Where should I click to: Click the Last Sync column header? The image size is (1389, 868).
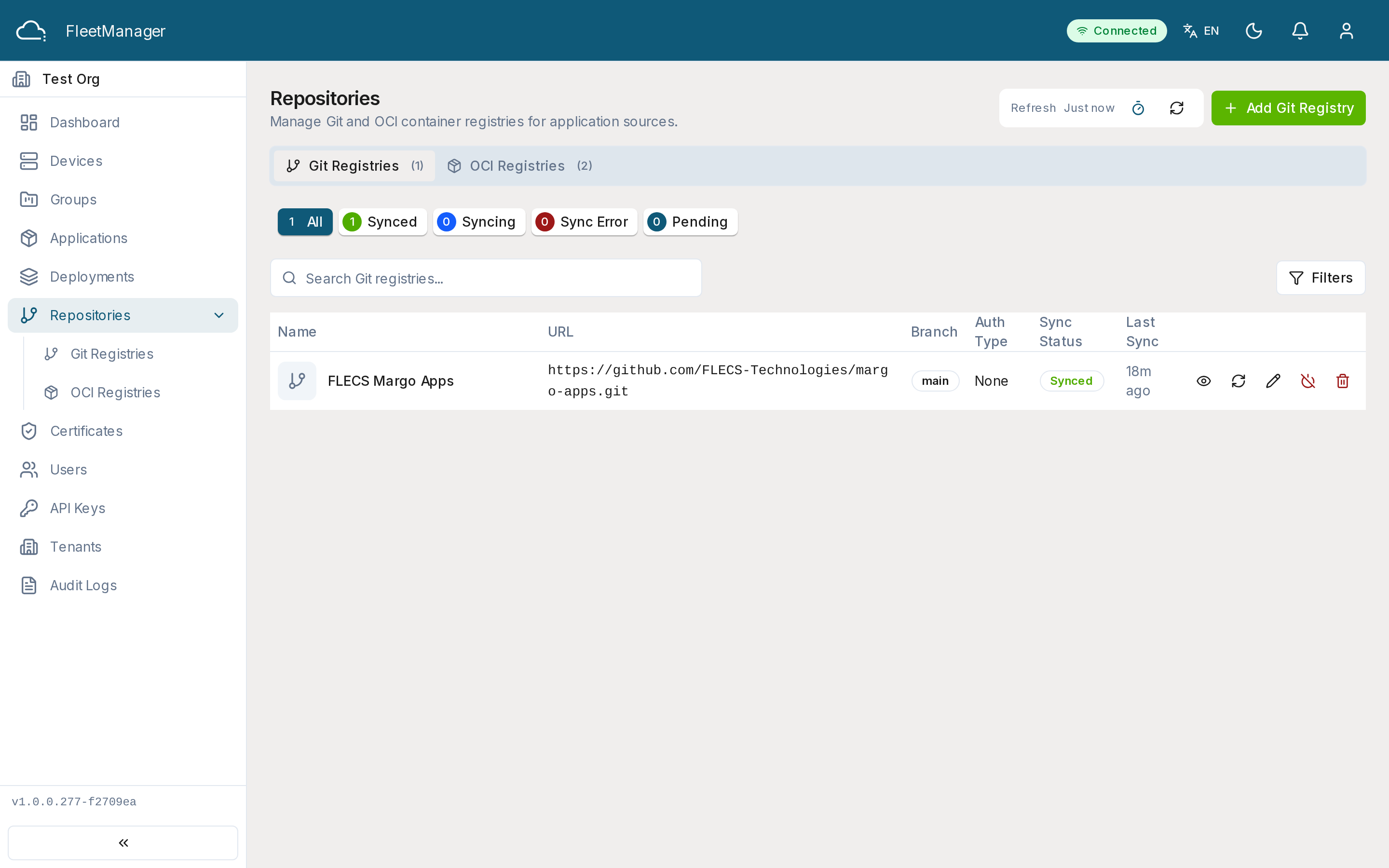pyautogui.click(x=1142, y=332)
